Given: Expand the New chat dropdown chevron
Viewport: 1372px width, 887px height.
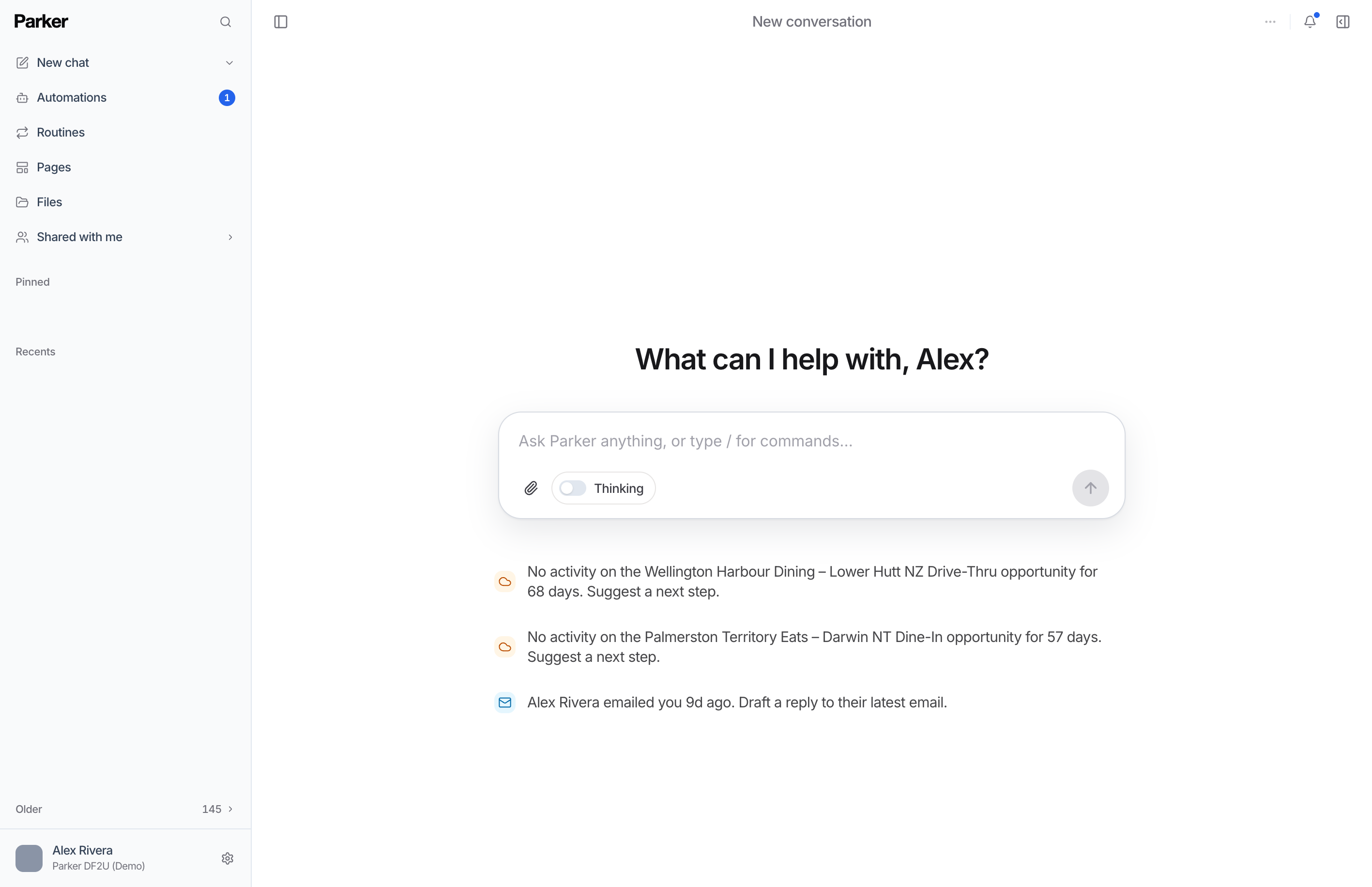Looking at the screenshot, I should click(x=229, y=63).
